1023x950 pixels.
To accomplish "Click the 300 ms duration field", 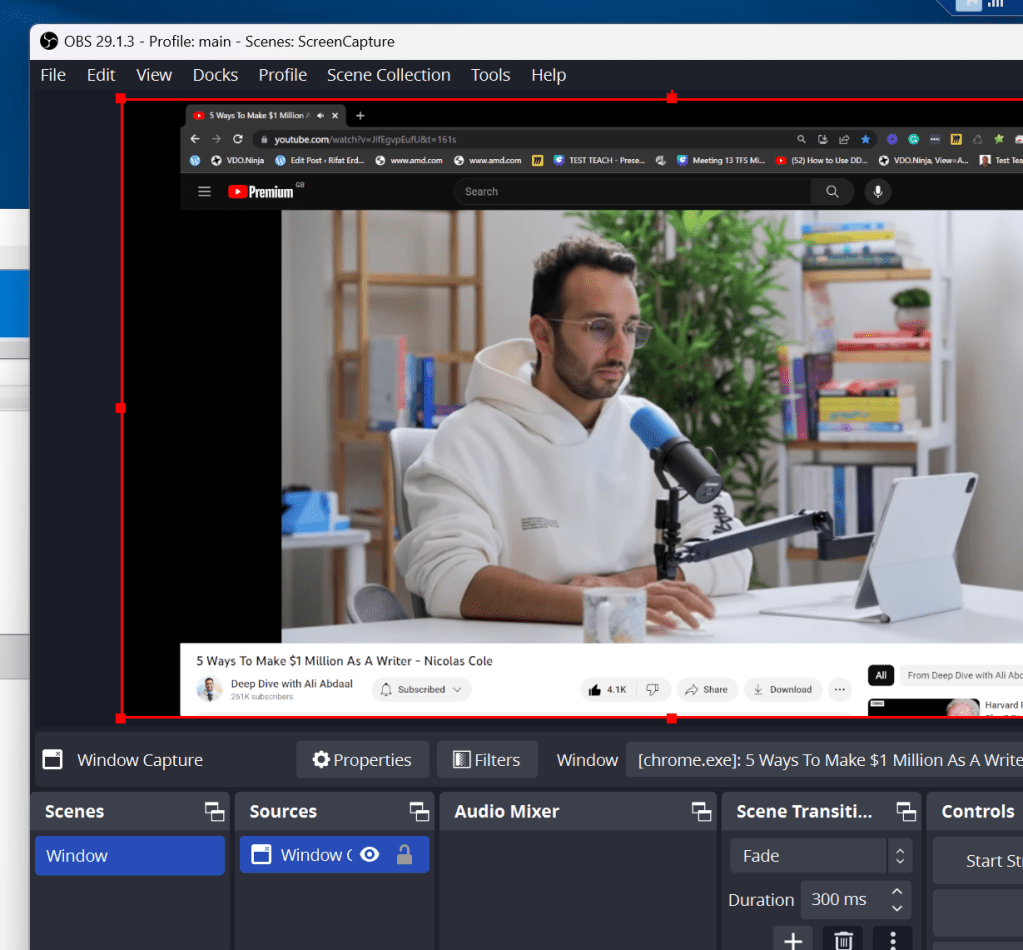I will coord(843,899).
